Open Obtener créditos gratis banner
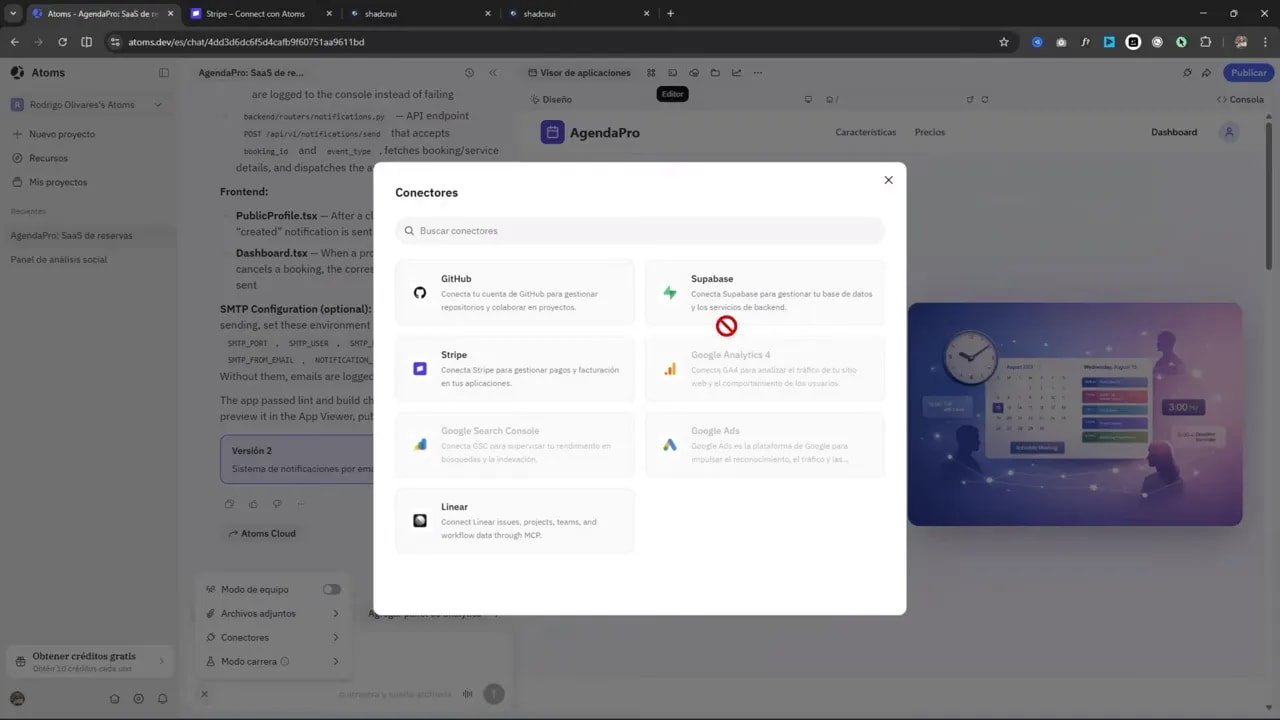The width and height of the screenshot is (1280, 720). 90,661
